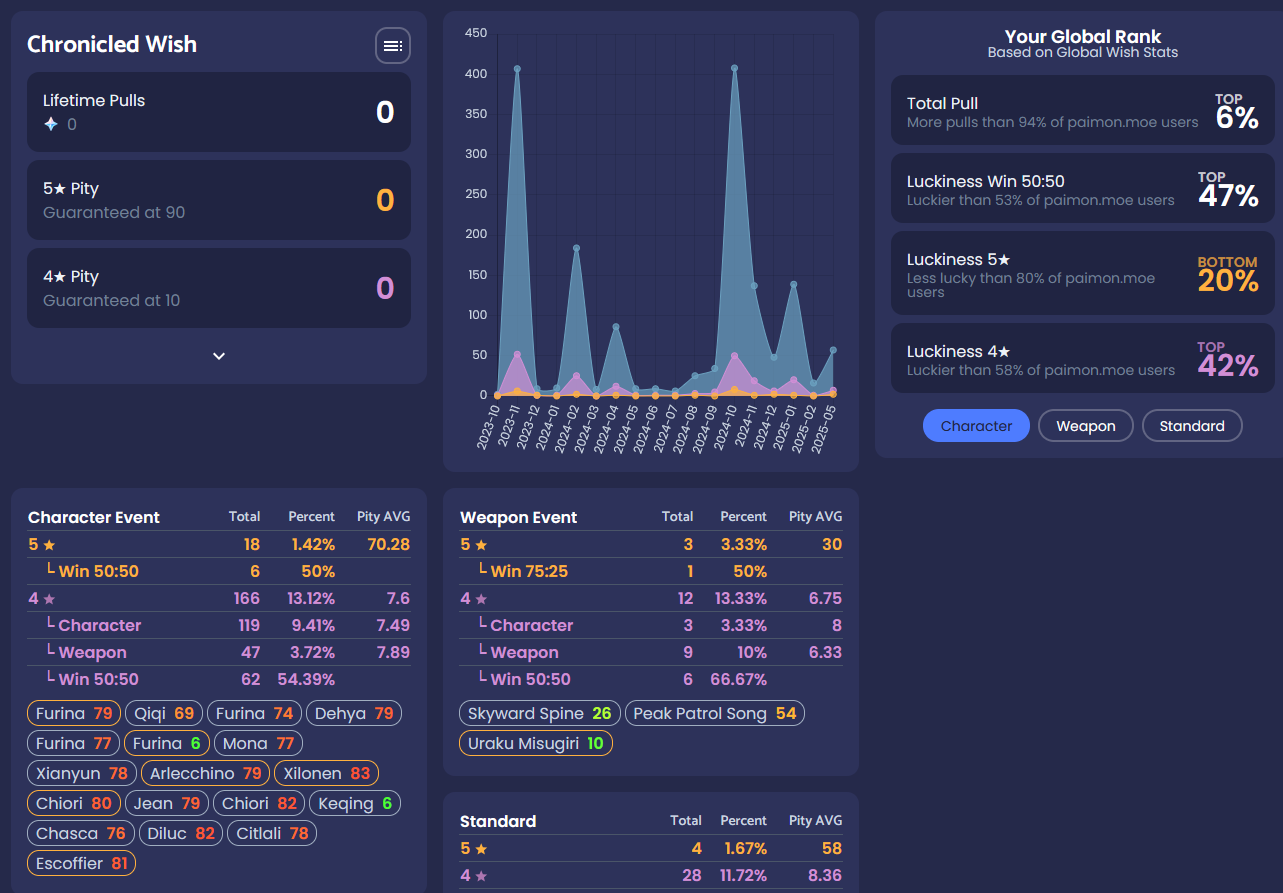
Task: Click the Escoffier 81 pull badge
Action: (82, 864)
